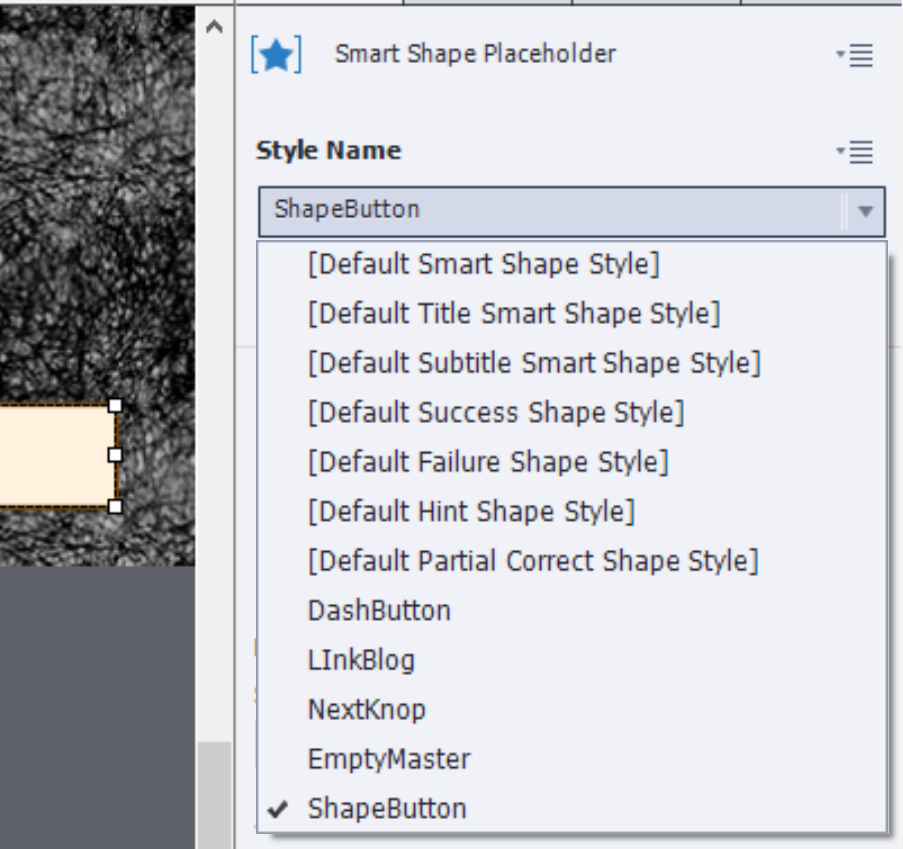Image resolution: width=903 pixels, height=849 pixels.
Task: Open the Style Name options menu icon
Action: (x=855, y=152)
